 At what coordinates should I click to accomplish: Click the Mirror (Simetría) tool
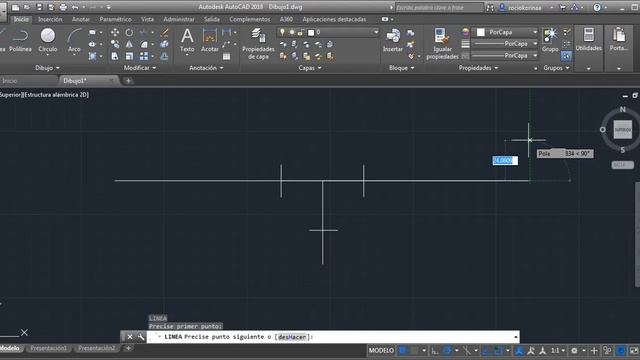pyautogui.click(x=129, y=44)
